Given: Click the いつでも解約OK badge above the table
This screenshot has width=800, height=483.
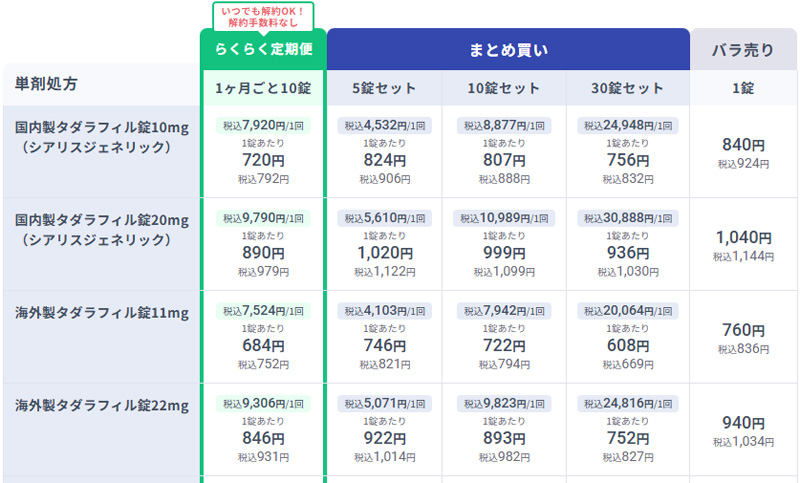Looking at the screenshot, I should 263,15.
